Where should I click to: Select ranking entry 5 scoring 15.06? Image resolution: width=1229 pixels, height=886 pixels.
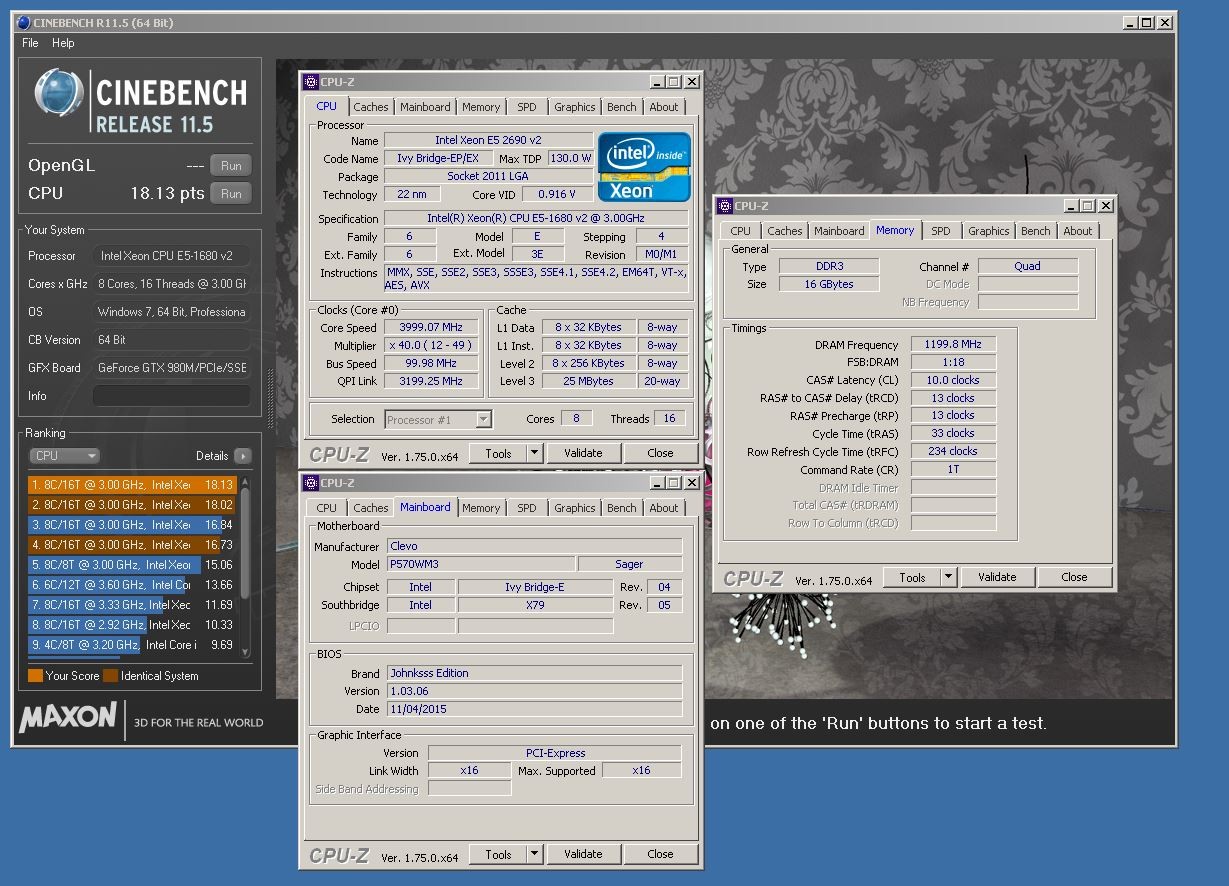[x=132, y=565]
